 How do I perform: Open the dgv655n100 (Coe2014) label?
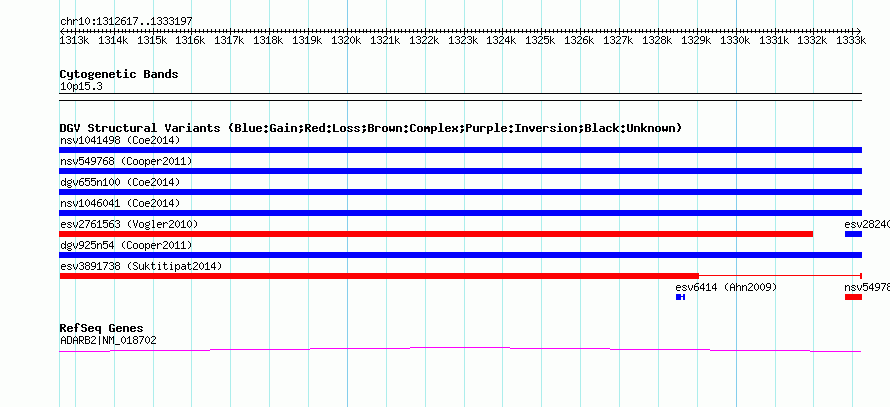coord(120,182)
